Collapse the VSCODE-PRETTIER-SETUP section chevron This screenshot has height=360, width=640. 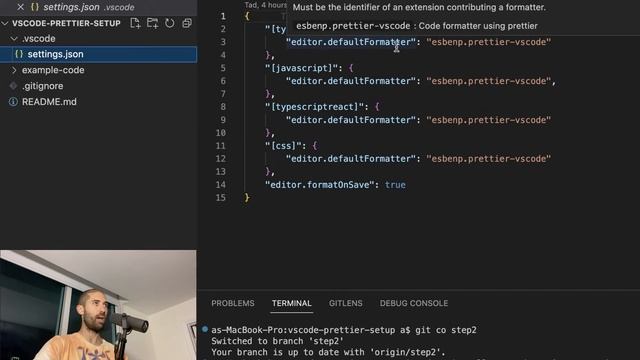point(5,23)
